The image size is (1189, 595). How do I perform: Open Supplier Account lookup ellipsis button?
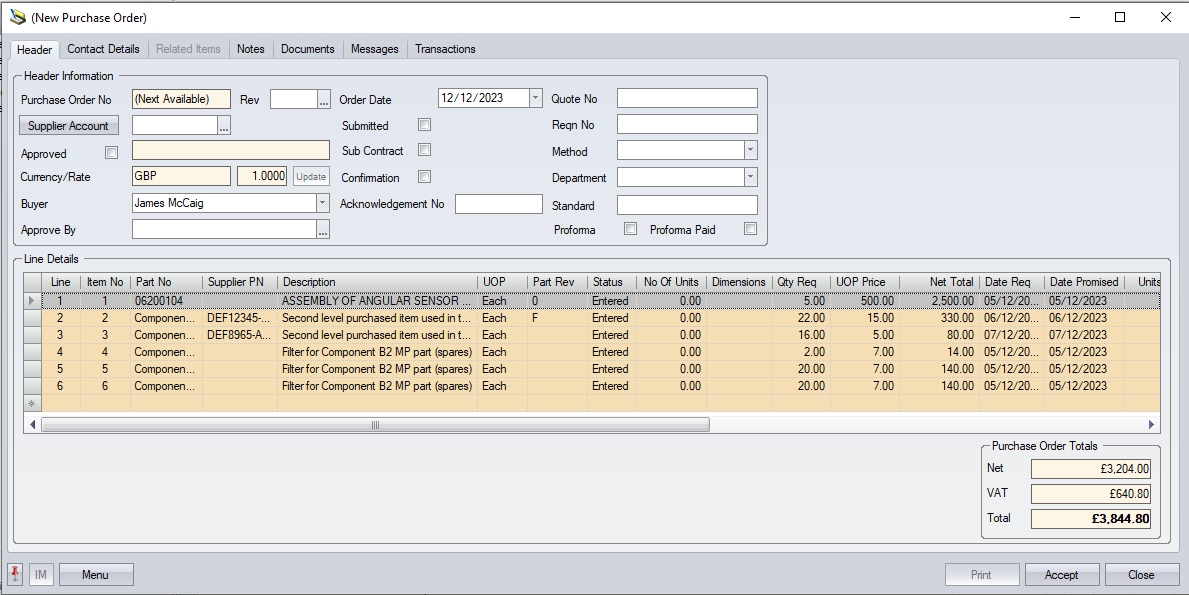pos(224,126)
